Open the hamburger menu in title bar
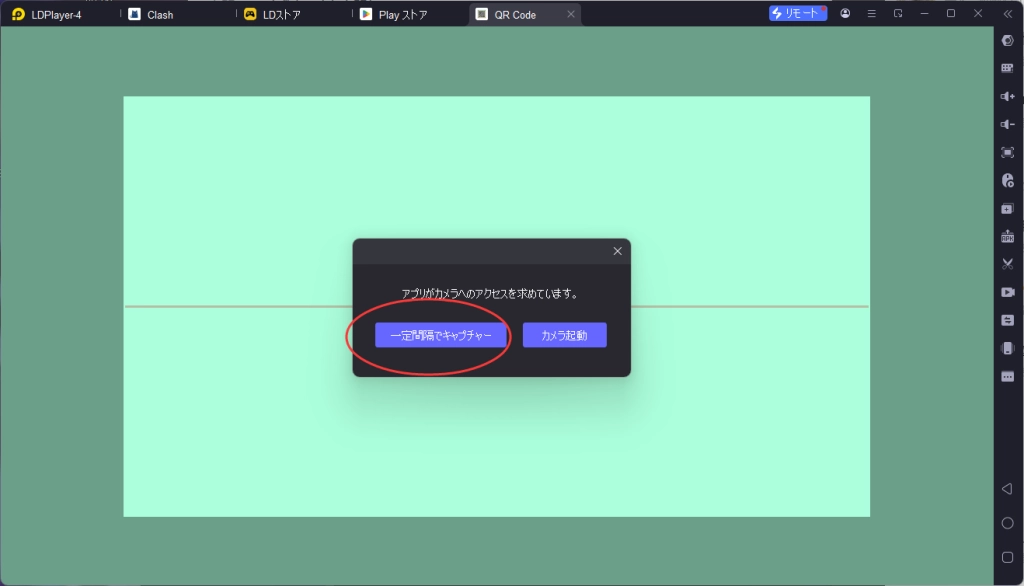 tap(871, 14)
